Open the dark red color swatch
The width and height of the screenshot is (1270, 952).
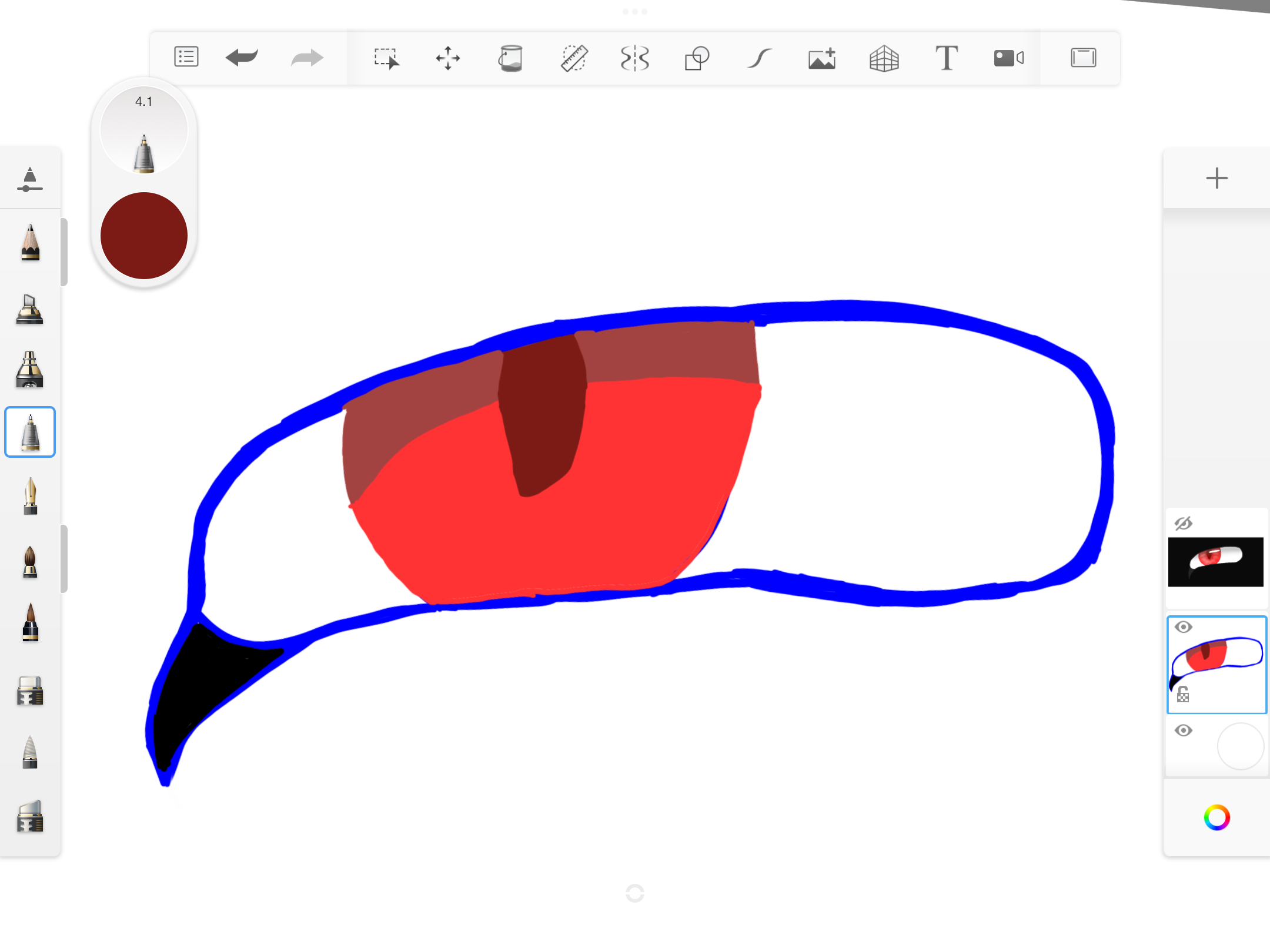(x=143, y=234)
